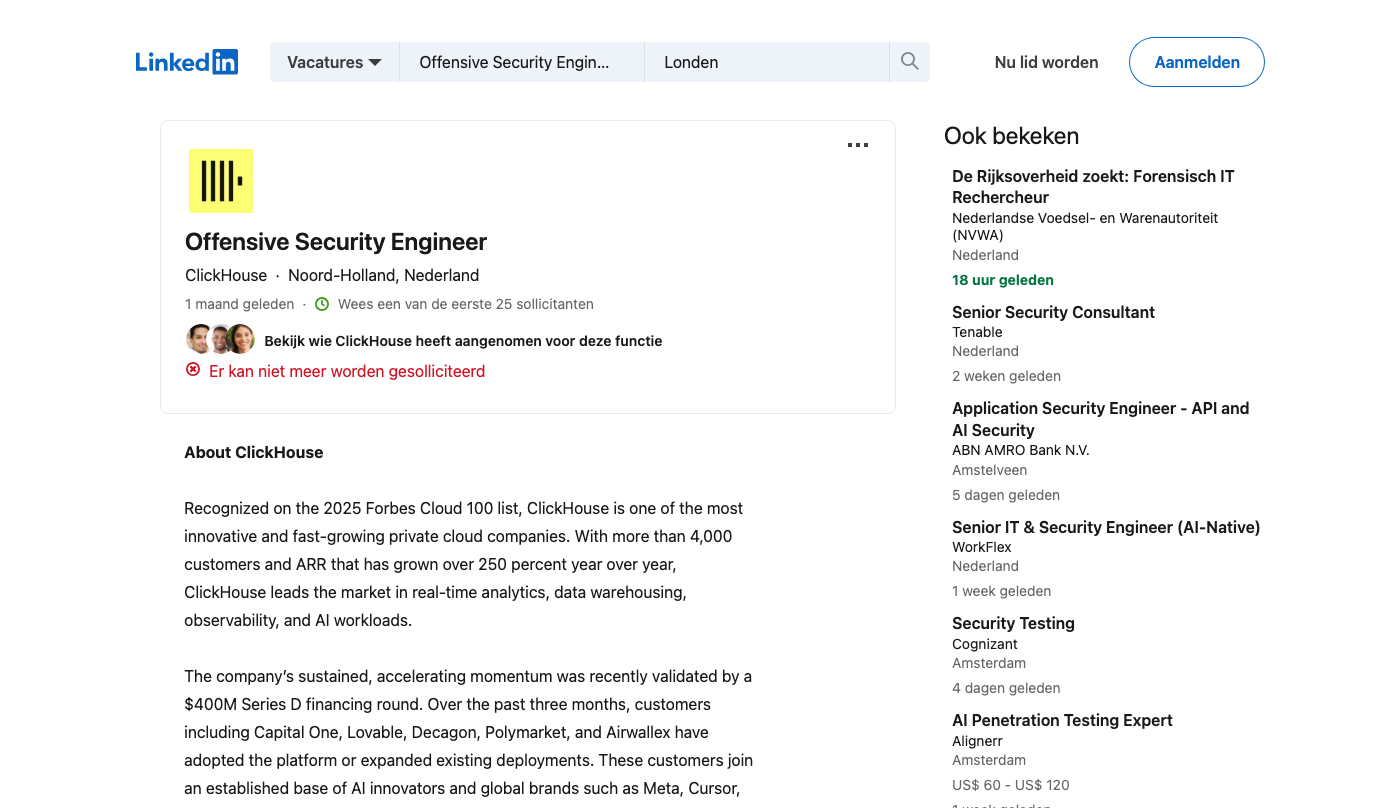Open Application Security Engineer API job listing
This screenshot has height=808, width=1400.
click(1100, 419)
